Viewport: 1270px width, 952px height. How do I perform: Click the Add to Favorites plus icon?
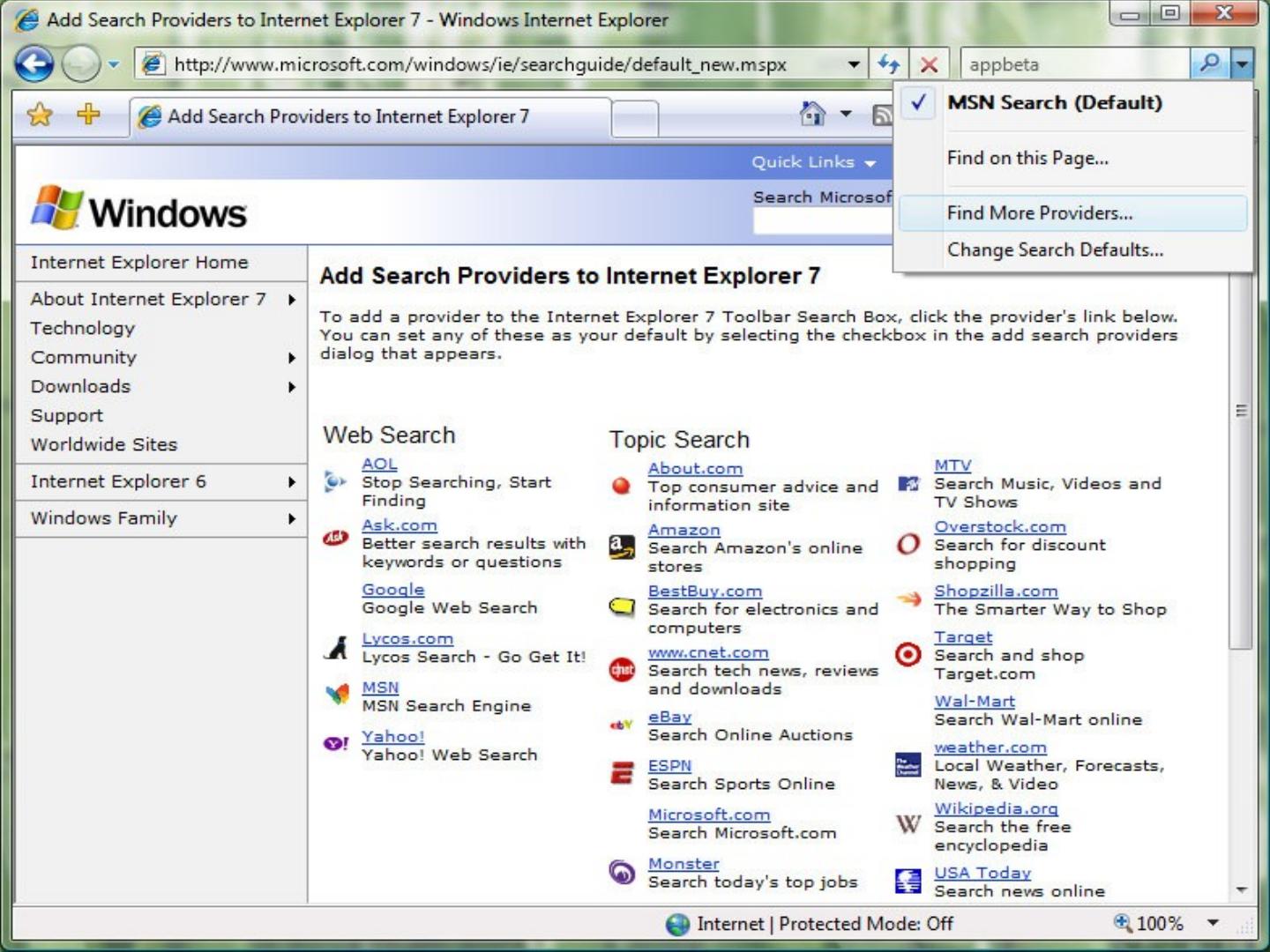88,115
